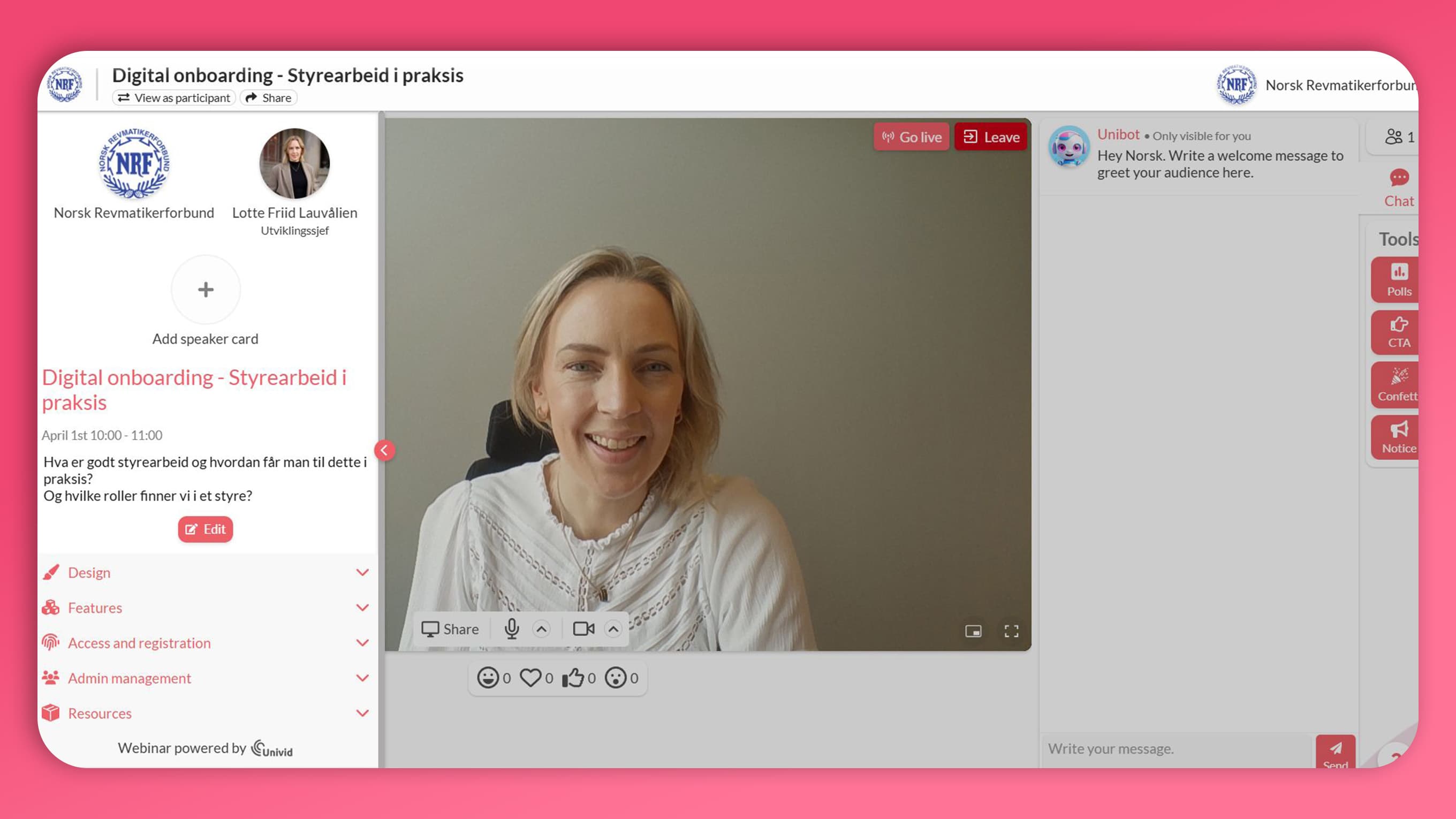Expand Access and registration settings

[x=139, y=643]
